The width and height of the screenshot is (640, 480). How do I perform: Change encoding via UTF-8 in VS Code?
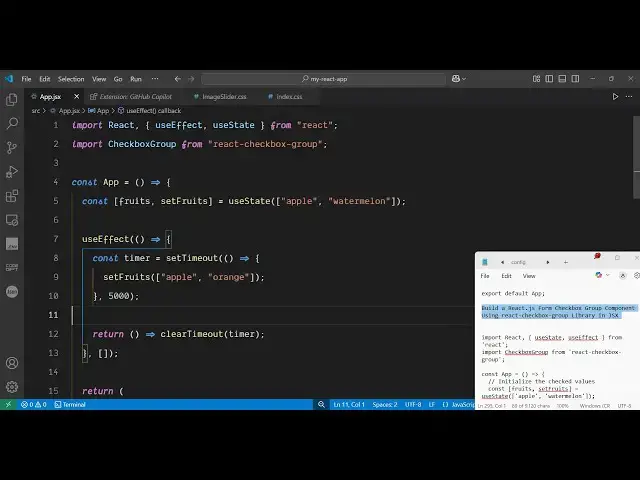tap(413, 404)
